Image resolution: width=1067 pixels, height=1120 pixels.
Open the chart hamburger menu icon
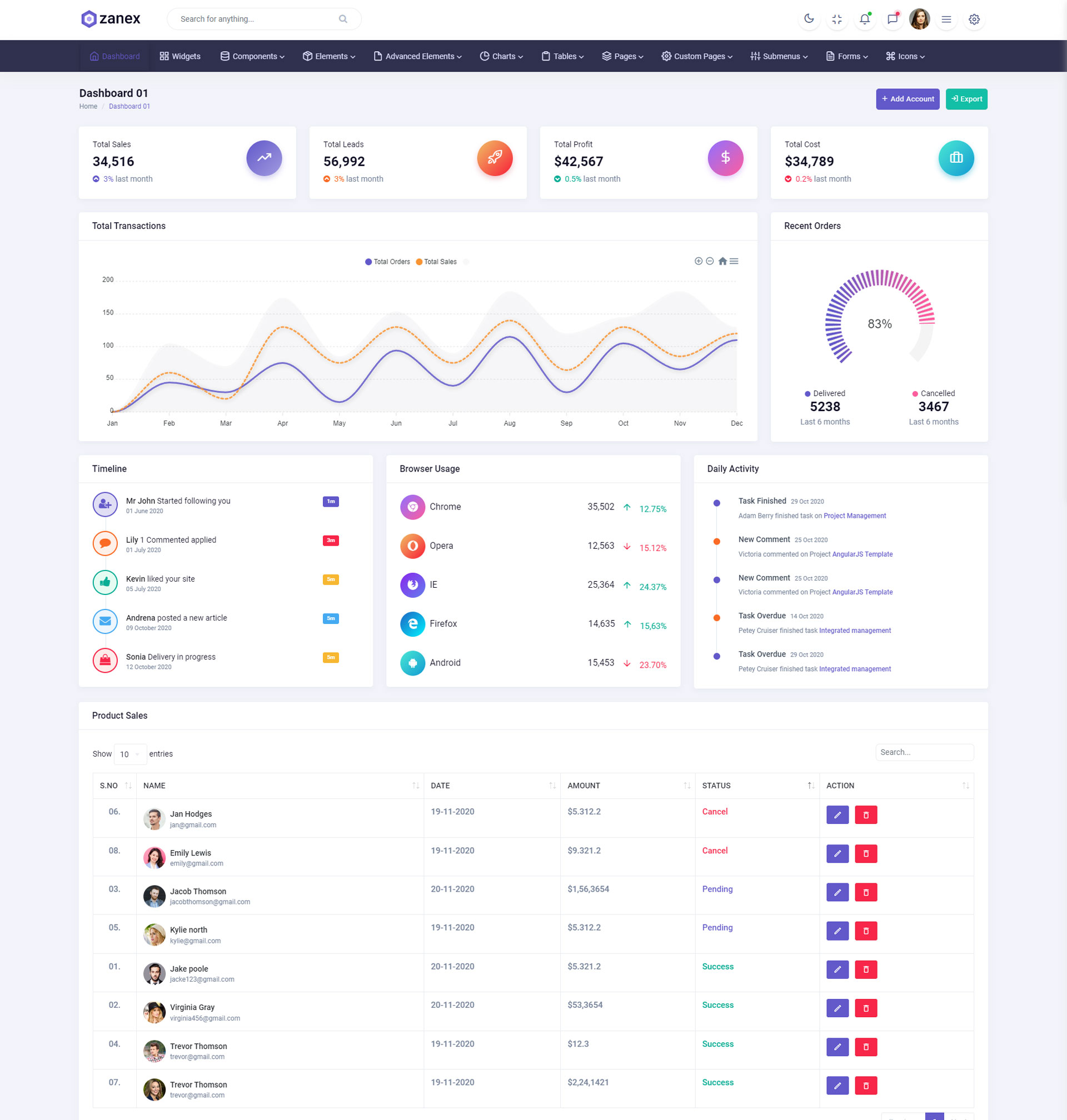tap(734, 261)
